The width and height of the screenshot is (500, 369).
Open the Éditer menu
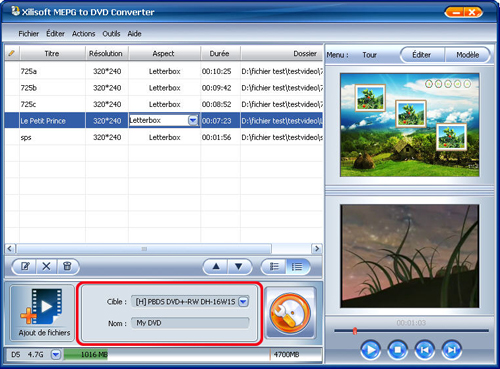point(55,34)
